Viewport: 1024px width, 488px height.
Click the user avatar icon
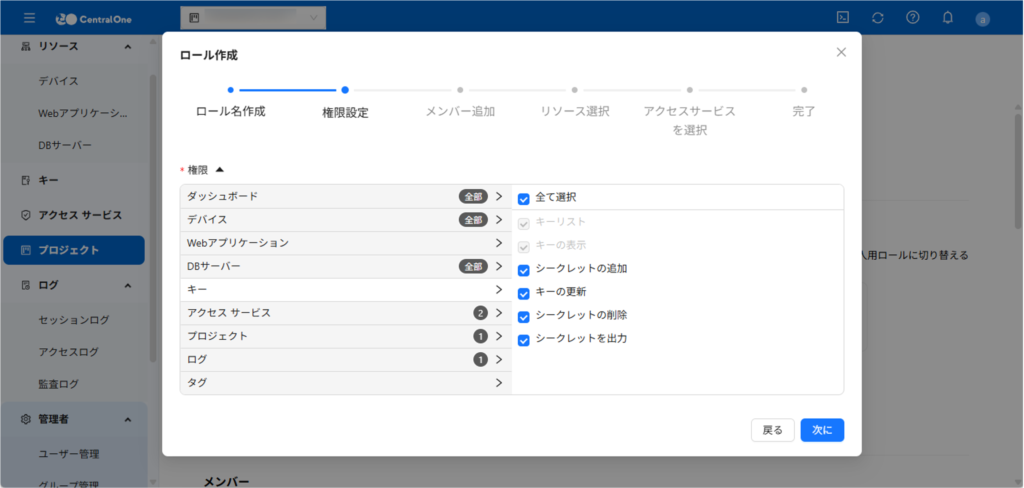tap(982, 18)
